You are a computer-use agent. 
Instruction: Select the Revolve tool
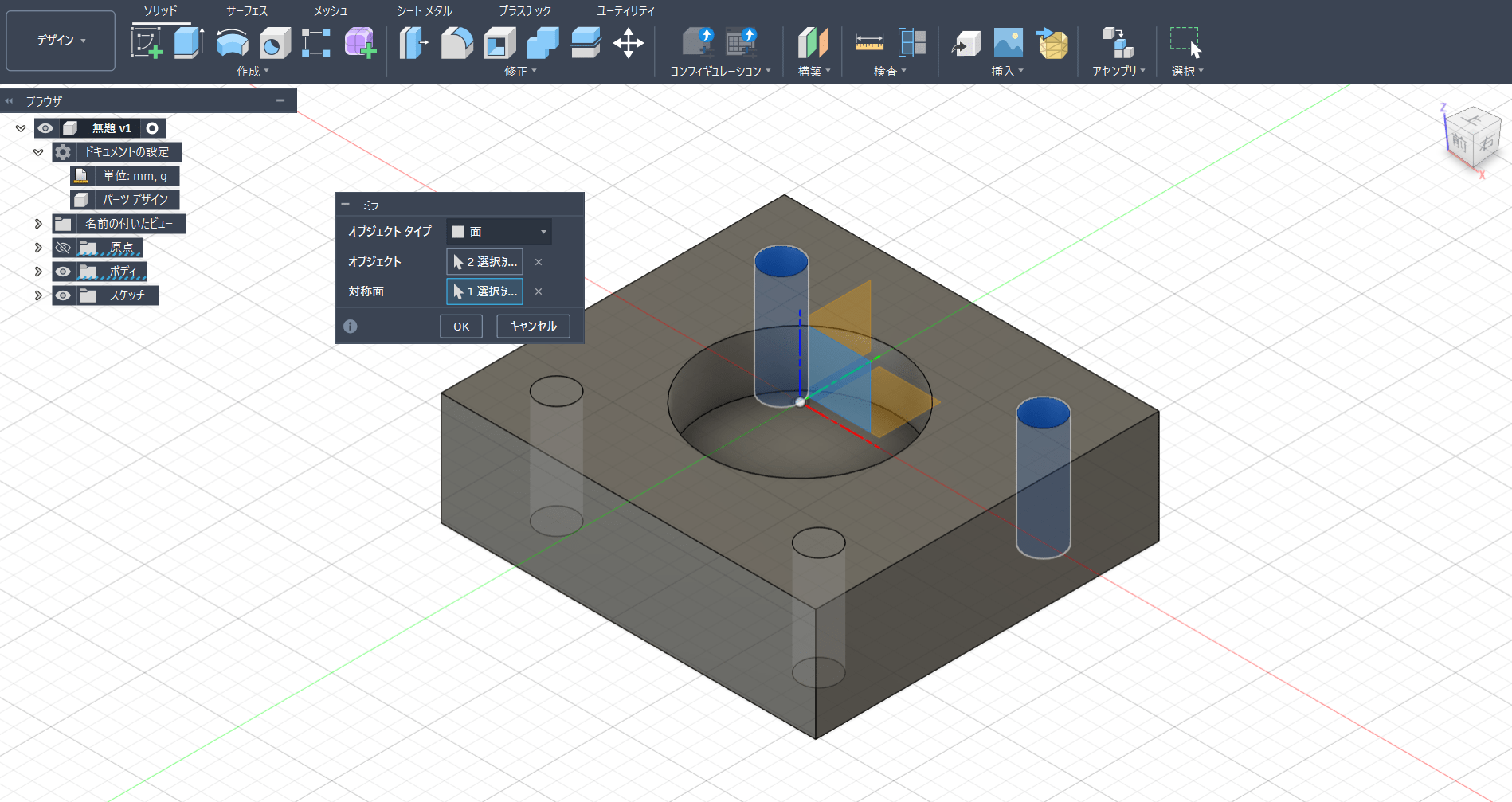(x=232, y=43)
